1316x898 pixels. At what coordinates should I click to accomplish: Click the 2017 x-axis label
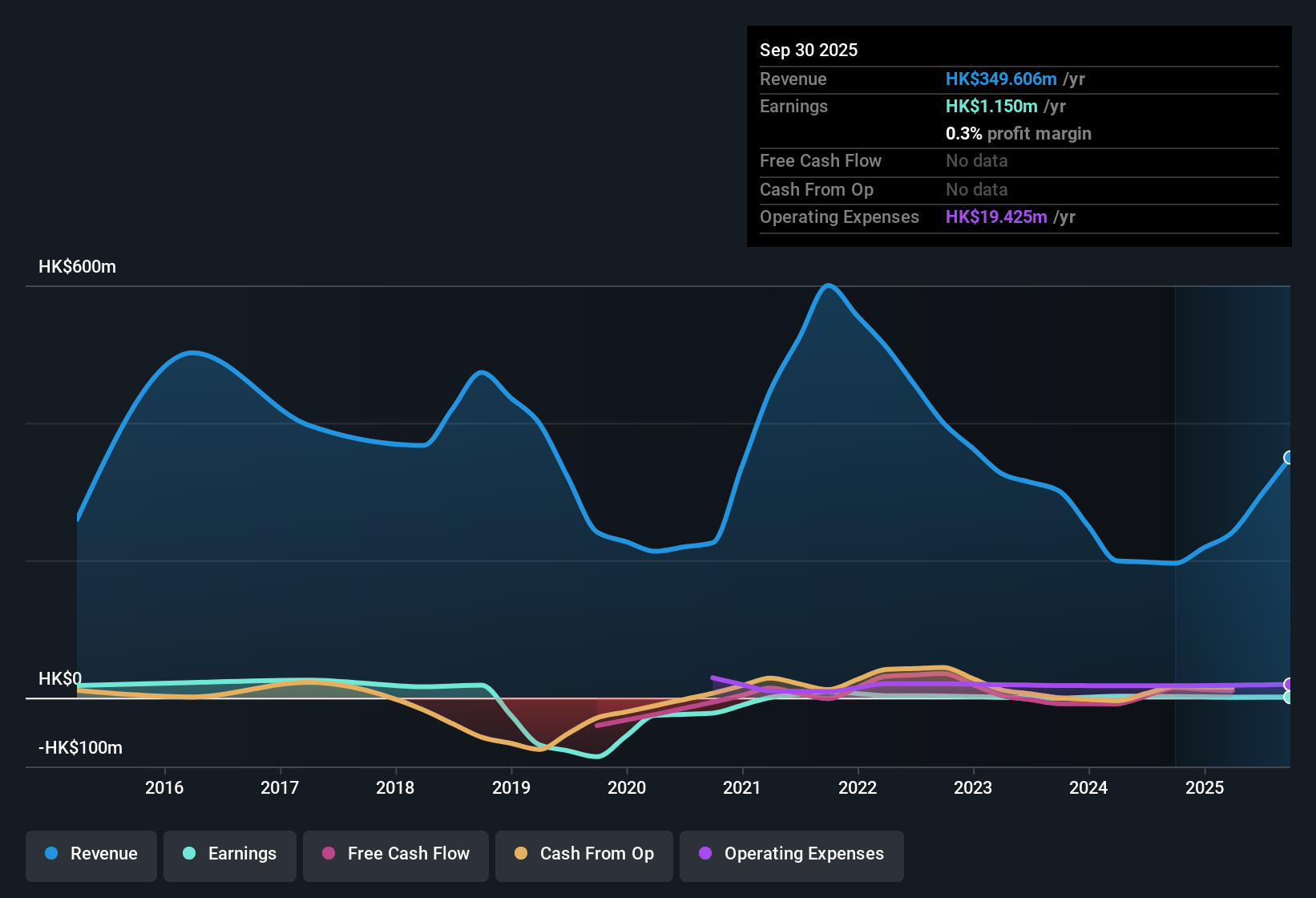pos(280,787)
